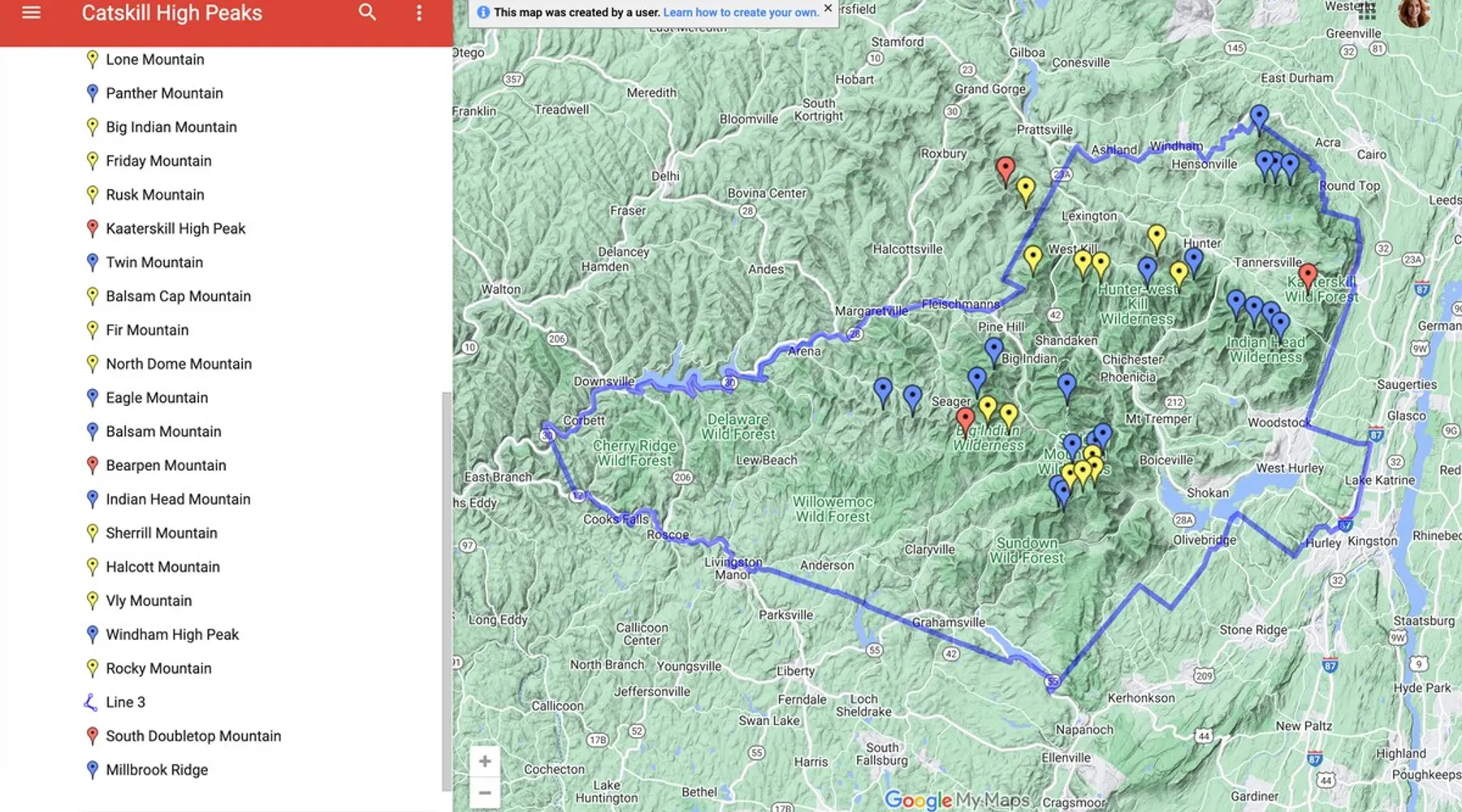Open the hamburger menu in the header
This screenshot has width=1462, height=812.
click(x=31, y=13)
